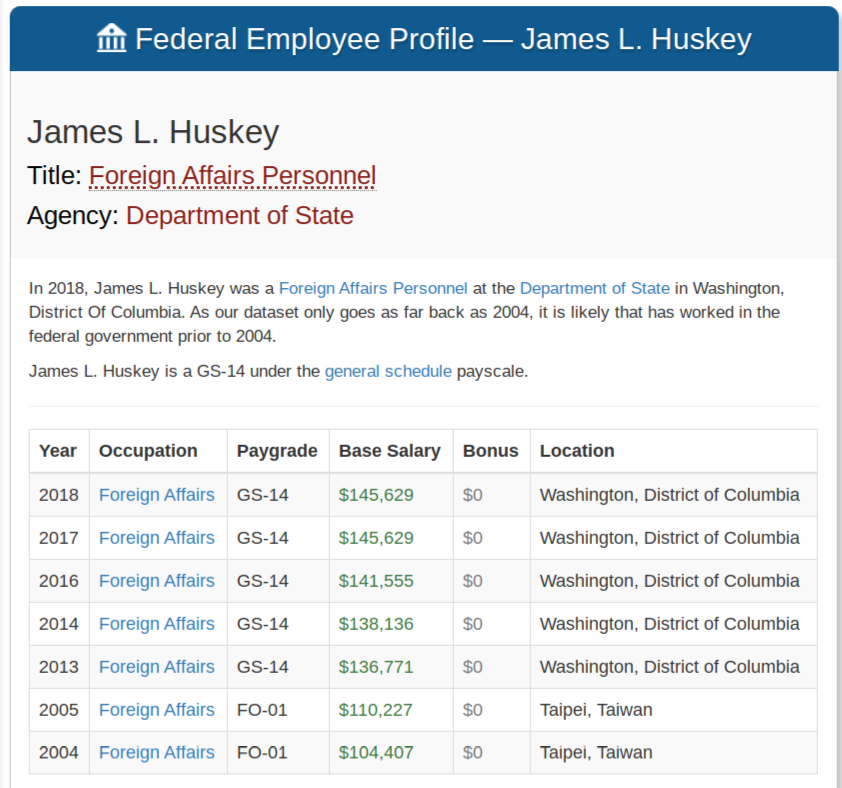The height and width of the screenshot is (788, 842).
Task: Select the 2013 year cell
Action: (59, 667)
